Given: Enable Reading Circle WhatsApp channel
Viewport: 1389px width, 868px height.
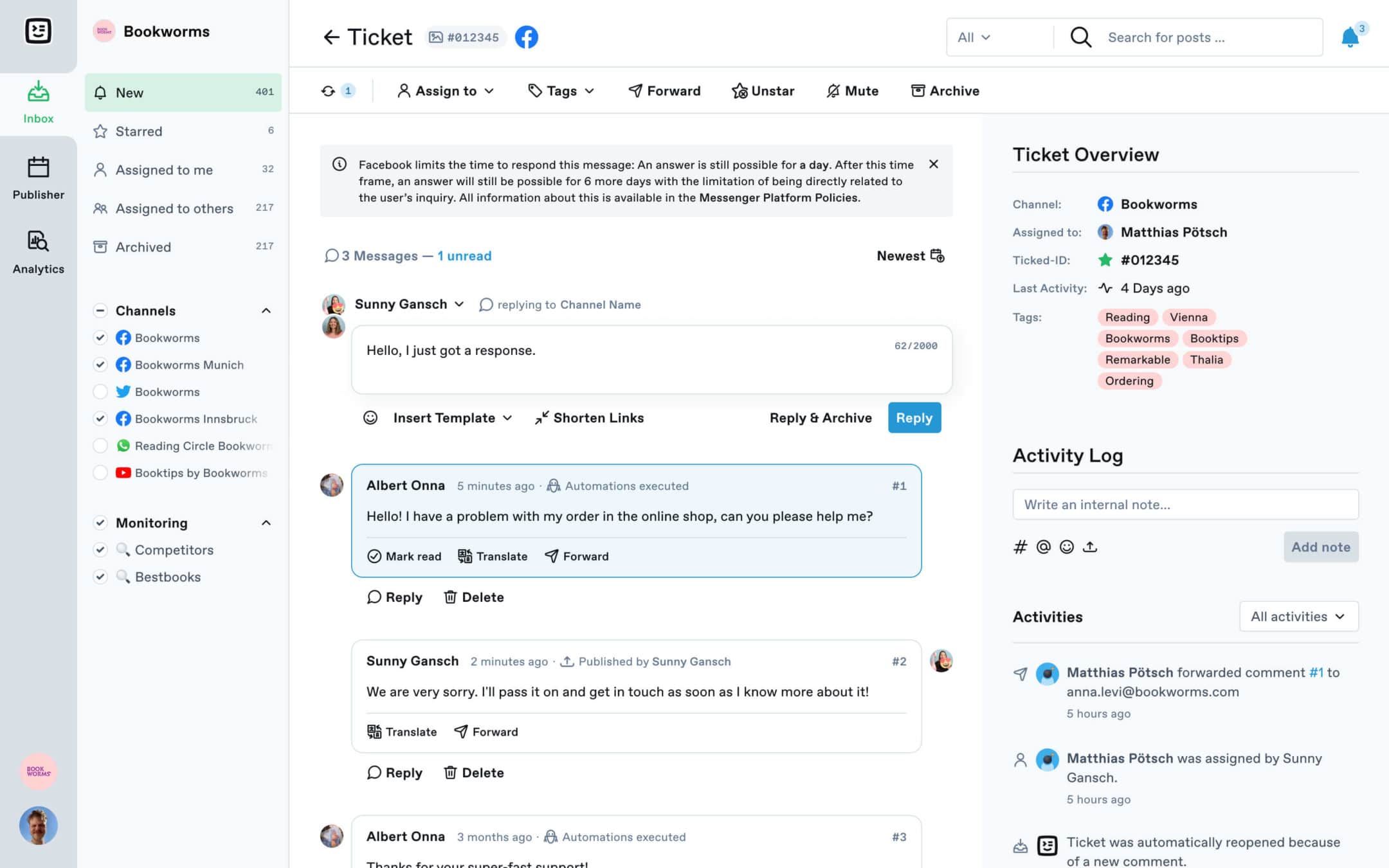Looking at the screenshot, I should tap(100, 446).
